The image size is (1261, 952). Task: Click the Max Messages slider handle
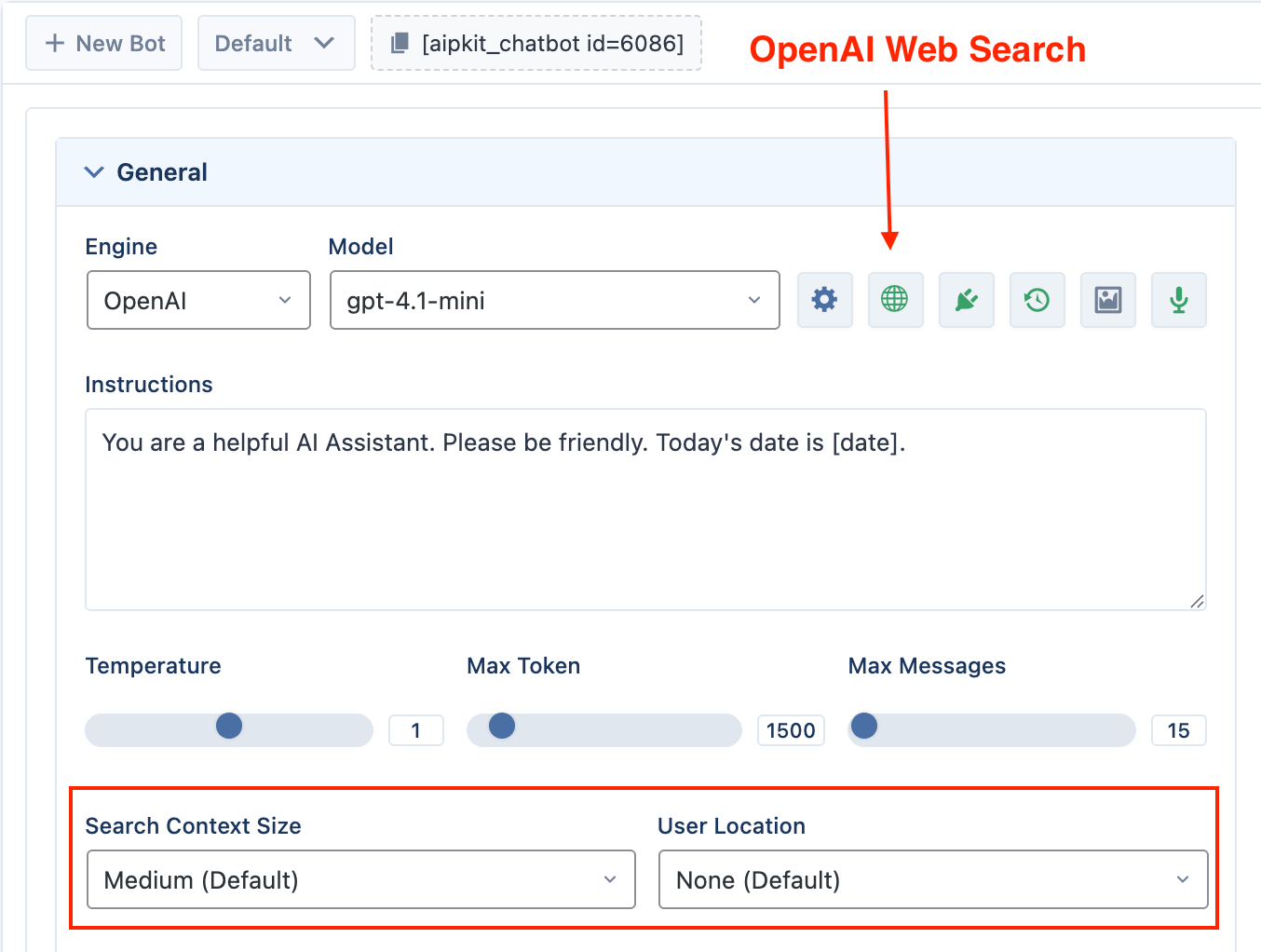pyautogui.click(x=864, y=726)
